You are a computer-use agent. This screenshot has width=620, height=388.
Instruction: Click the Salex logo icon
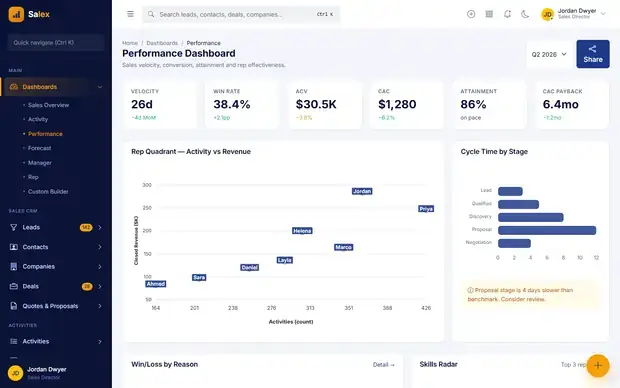[x=16, y=15]
